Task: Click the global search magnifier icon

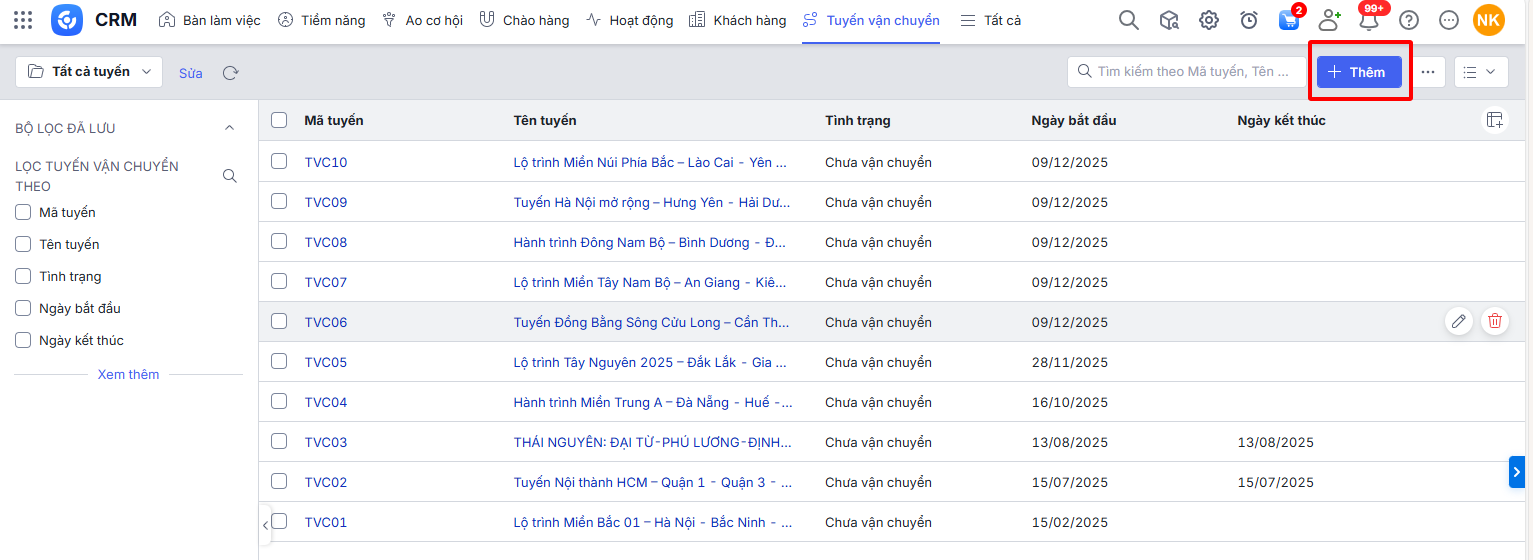Action: [x=1128, y=20]
